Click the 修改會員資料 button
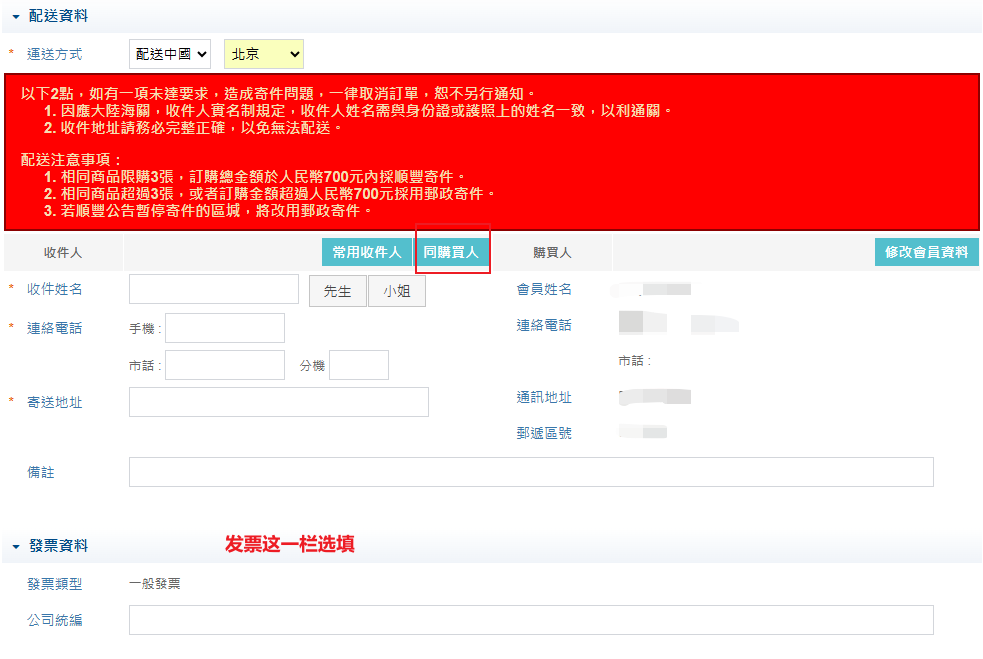983x659 pixels. point(927,253)
